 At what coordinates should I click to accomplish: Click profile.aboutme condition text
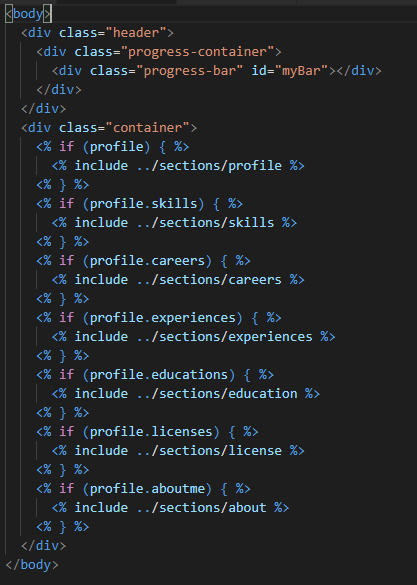(147, 489)
